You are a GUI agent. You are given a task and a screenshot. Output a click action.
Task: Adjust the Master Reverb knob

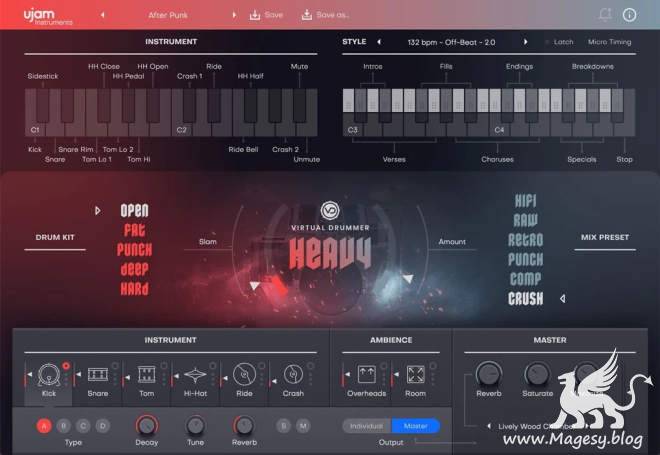pyautogui.click(x=489, y=374)
